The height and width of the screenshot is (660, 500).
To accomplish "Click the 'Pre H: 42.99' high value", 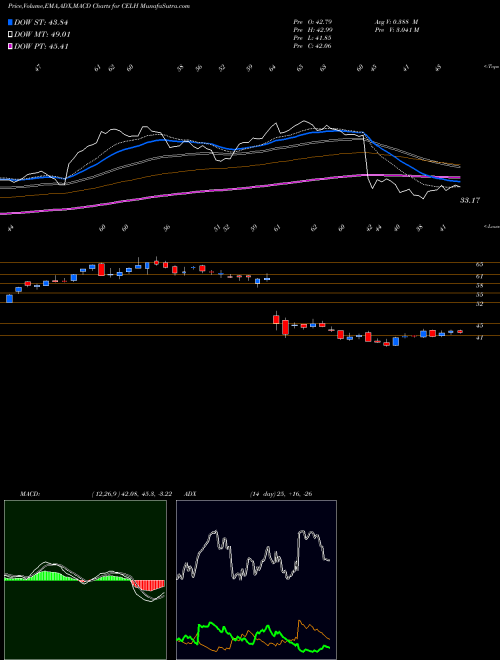I will pyautogui.click(x=313, y=30).
